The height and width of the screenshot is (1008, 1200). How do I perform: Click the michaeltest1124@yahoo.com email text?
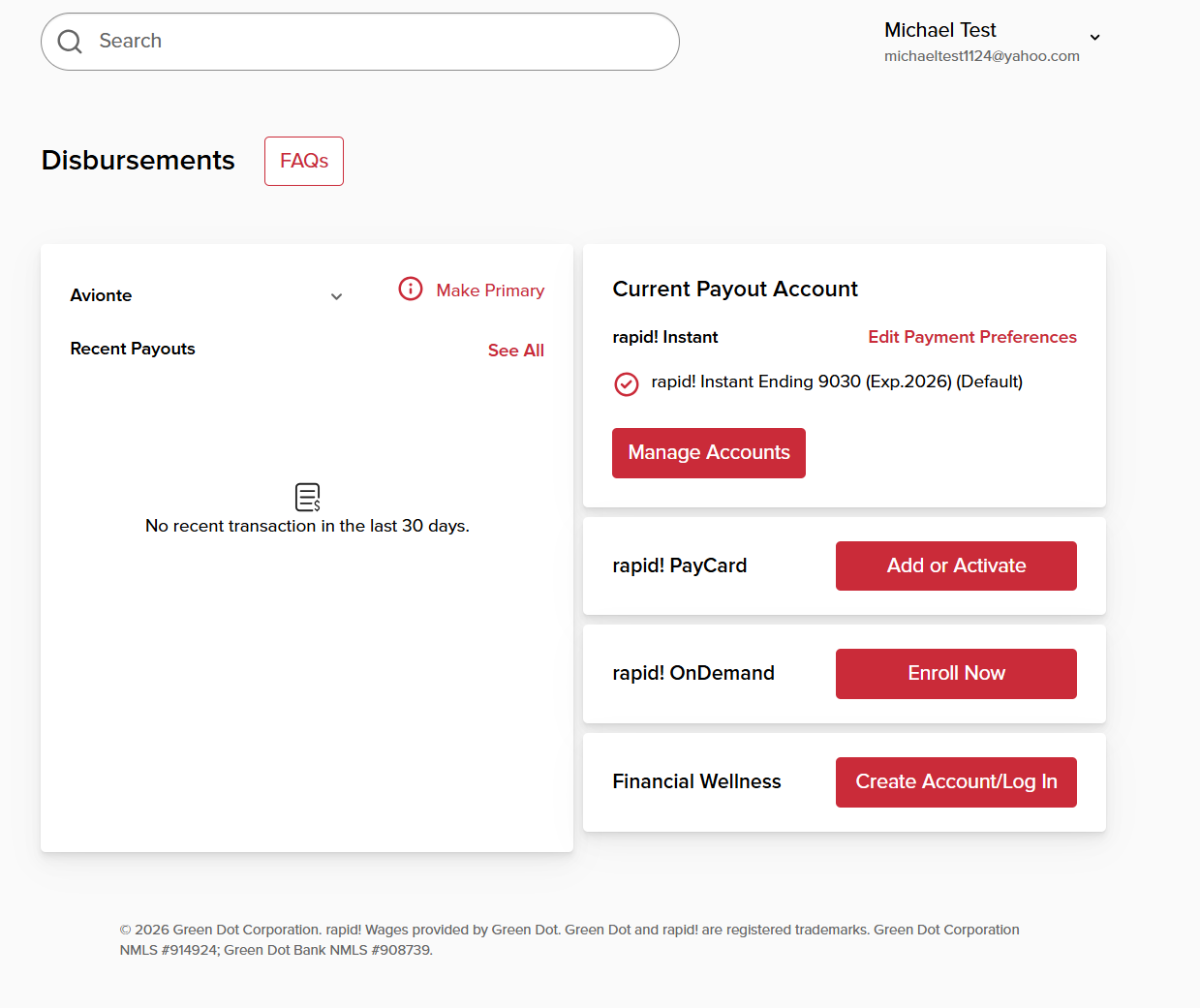point(982,56)
